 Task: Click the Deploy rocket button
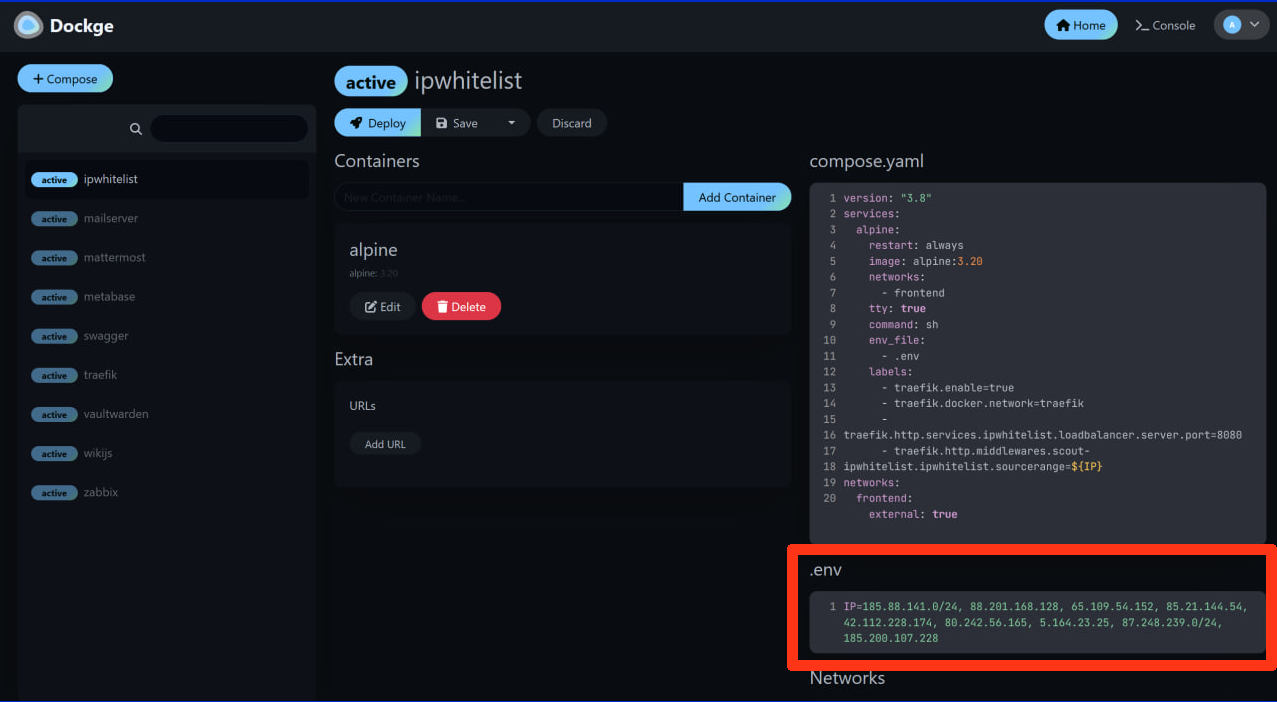(377, 123)
